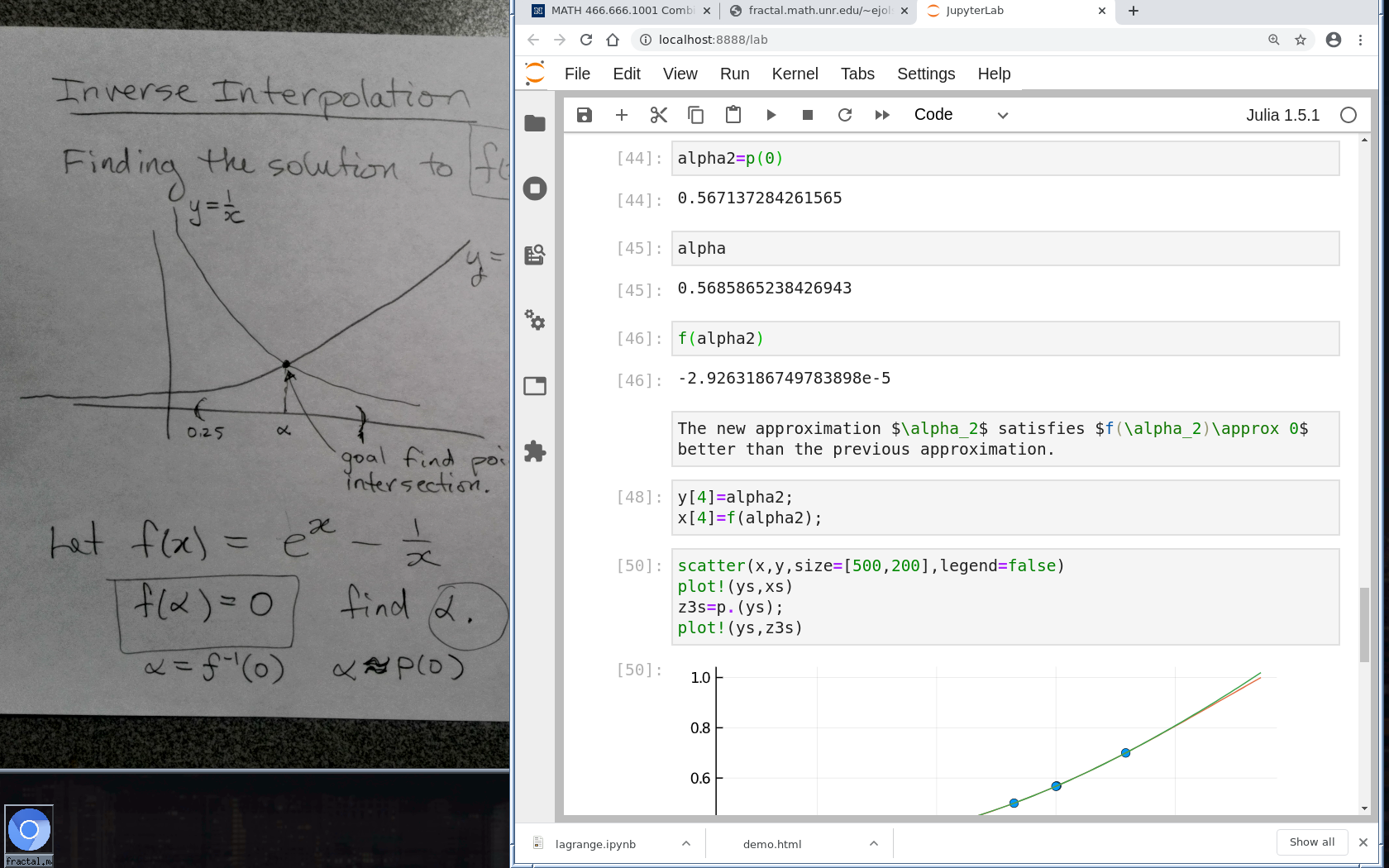
Task: Expand demo.html download options chevron
Action: [874, 843]
